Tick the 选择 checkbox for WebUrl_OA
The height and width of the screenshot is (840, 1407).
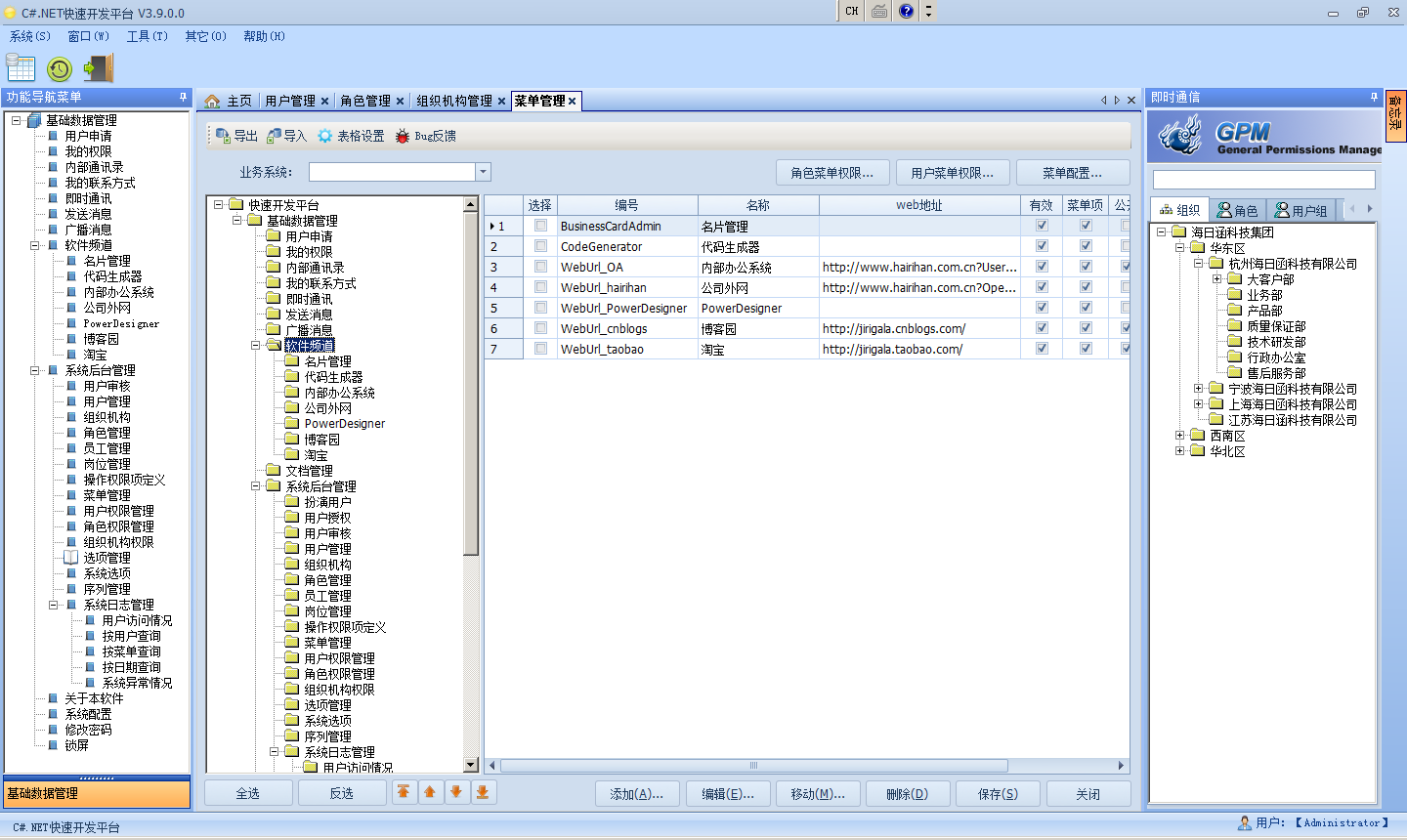(540, 267)
